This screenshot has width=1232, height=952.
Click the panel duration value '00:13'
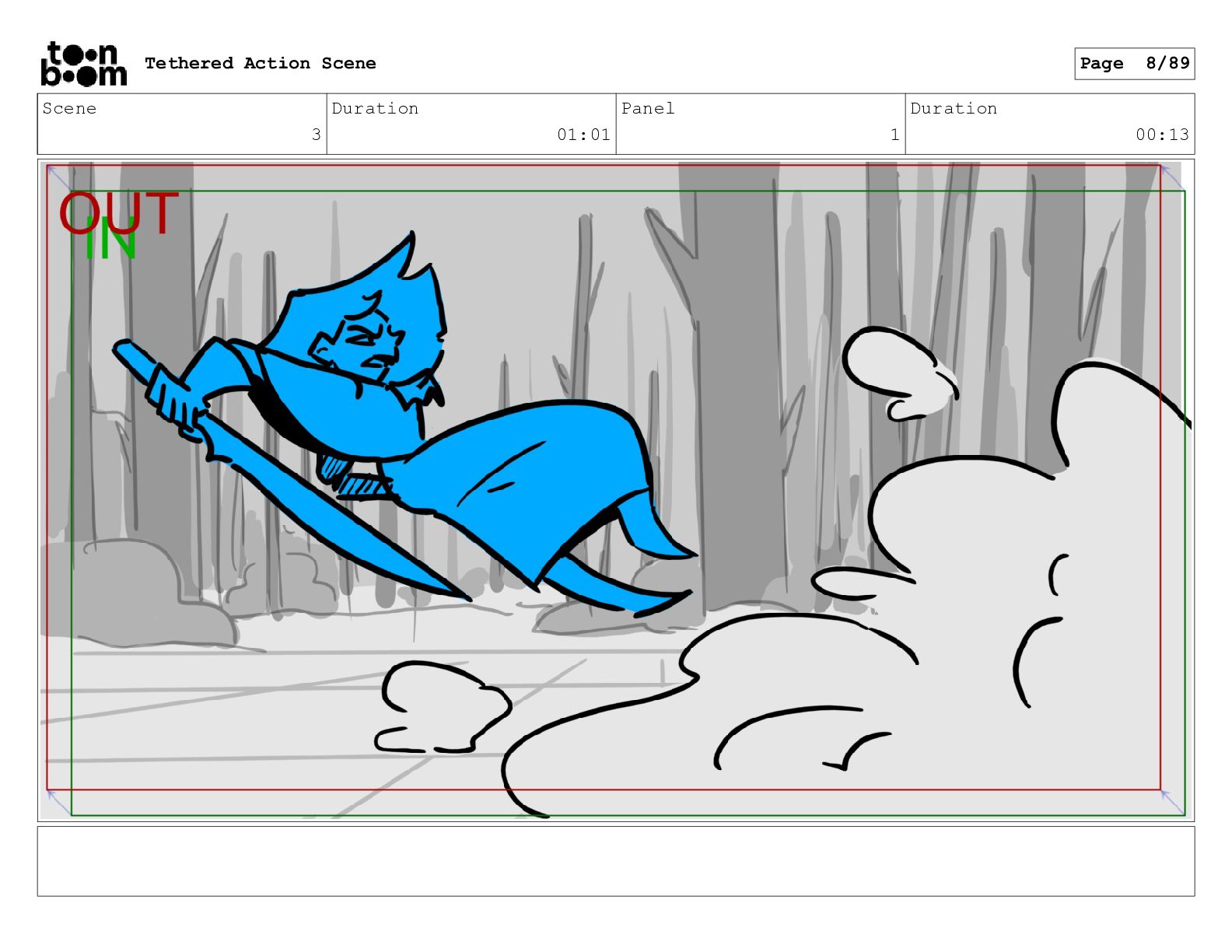1162,135
